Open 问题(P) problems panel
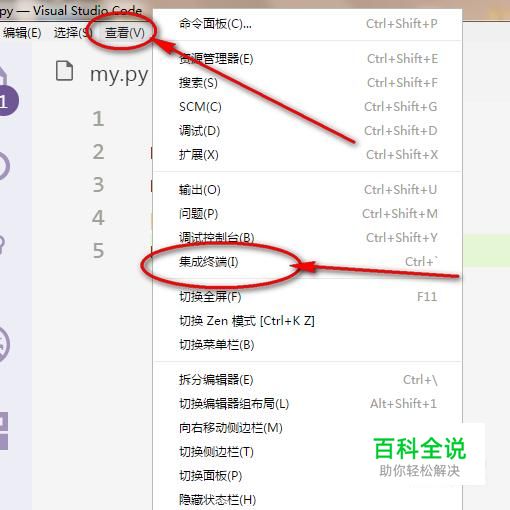This screenshot has width=510, height=510. (307, 214)
